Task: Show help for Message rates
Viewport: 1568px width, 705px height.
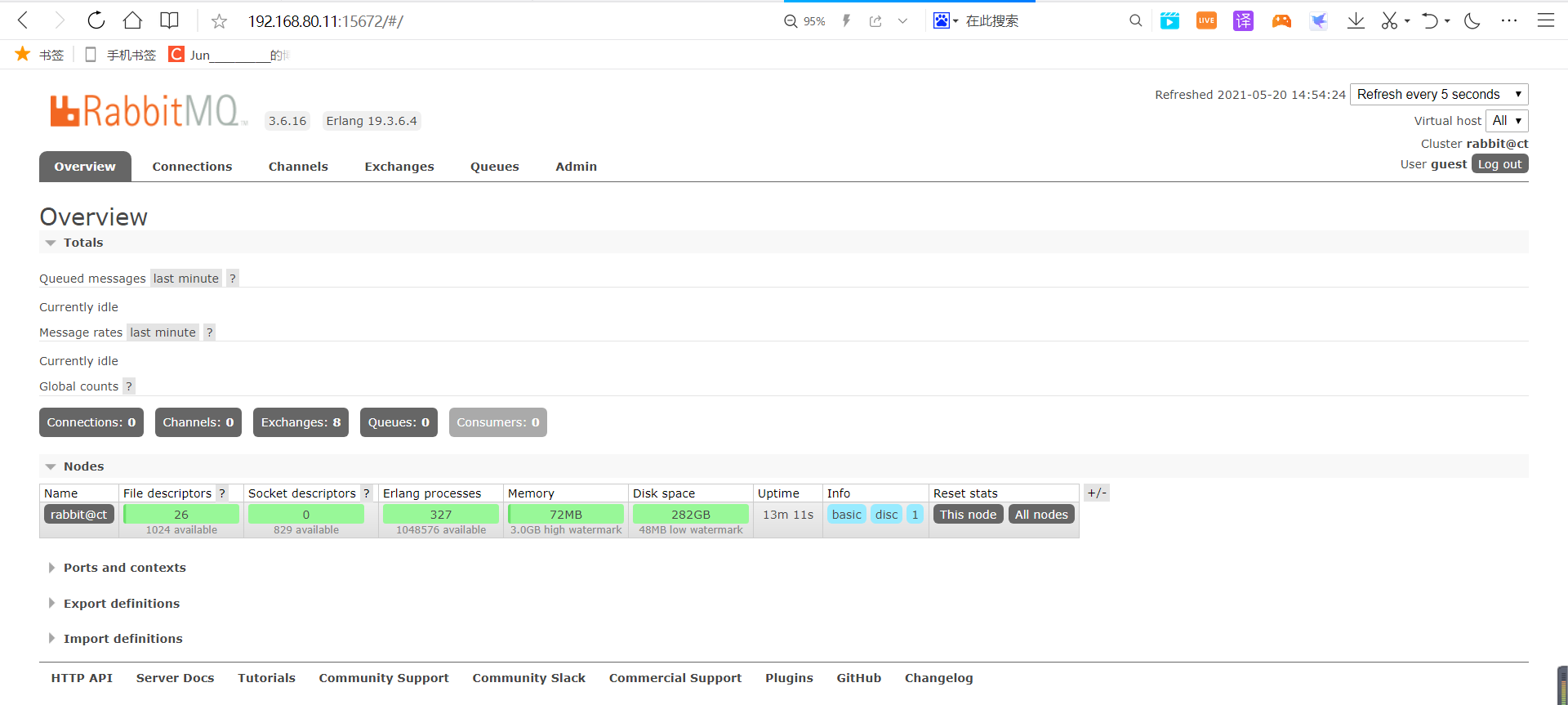Action: point(210,332)
